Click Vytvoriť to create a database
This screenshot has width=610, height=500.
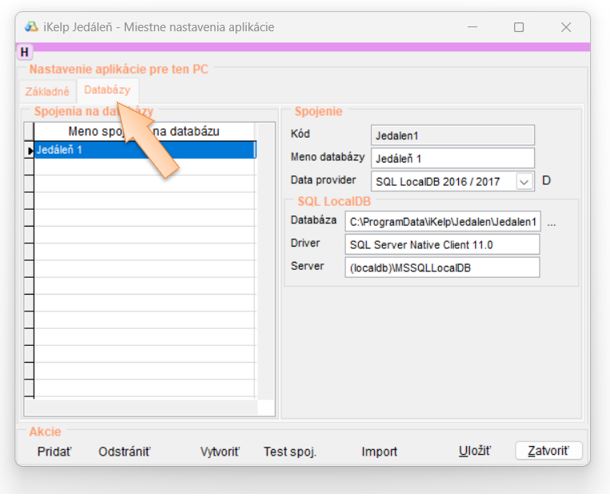coord(220,452)
